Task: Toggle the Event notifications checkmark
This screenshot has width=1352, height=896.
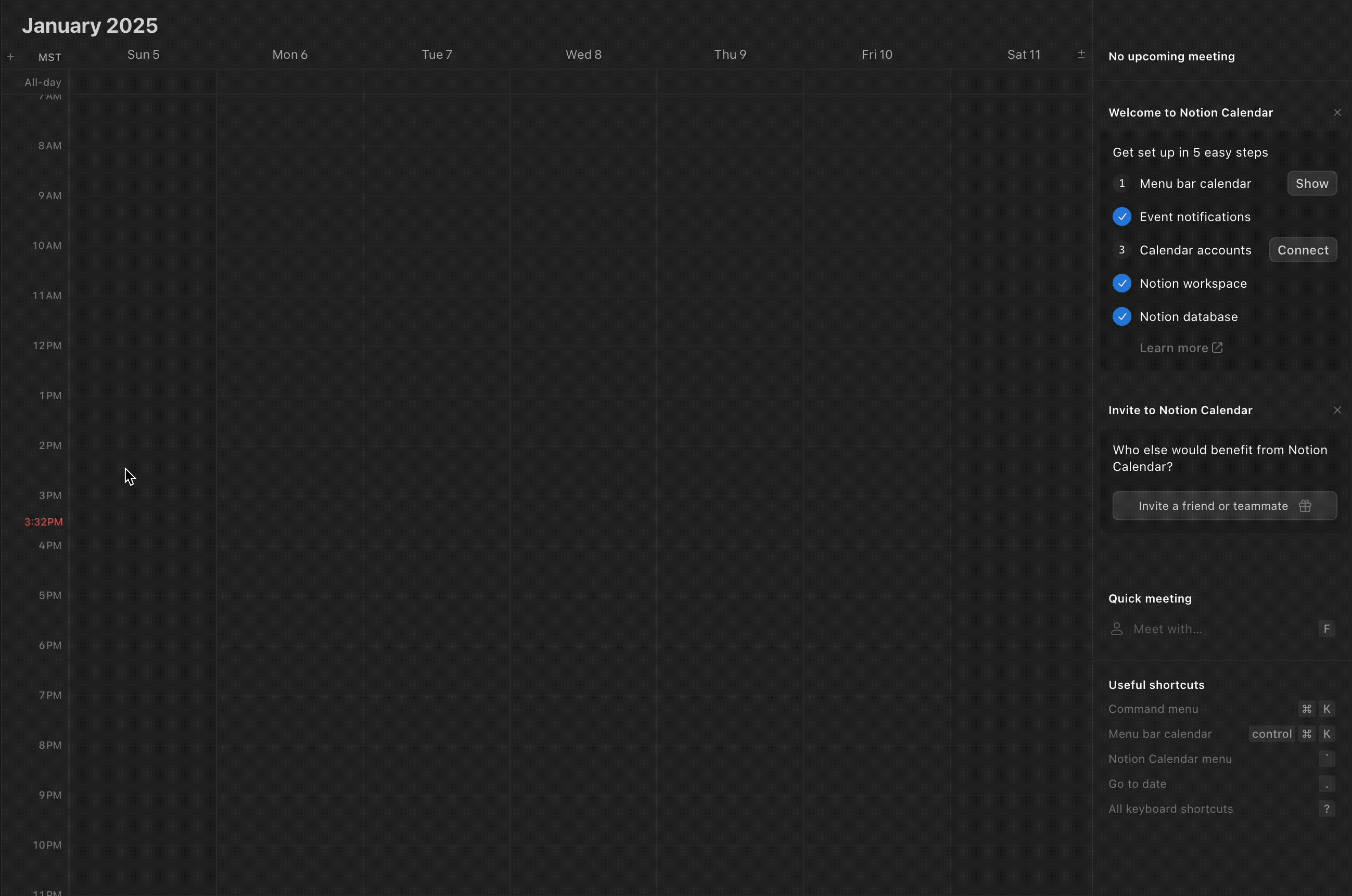Action: pyautogui.click(x=1121, y=216)
